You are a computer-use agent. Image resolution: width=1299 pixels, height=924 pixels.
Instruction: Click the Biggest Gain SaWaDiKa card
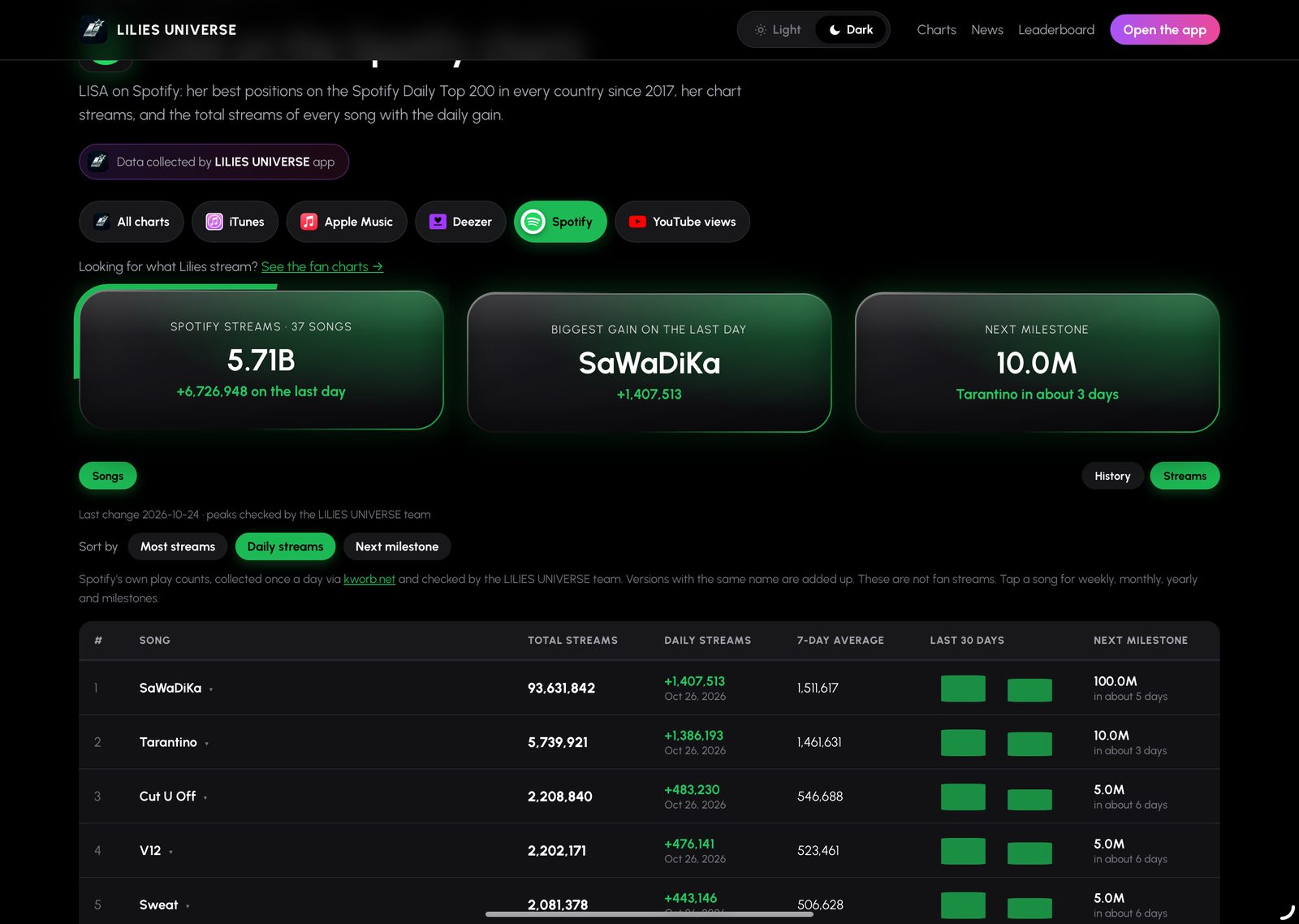(x=649, y=362)
